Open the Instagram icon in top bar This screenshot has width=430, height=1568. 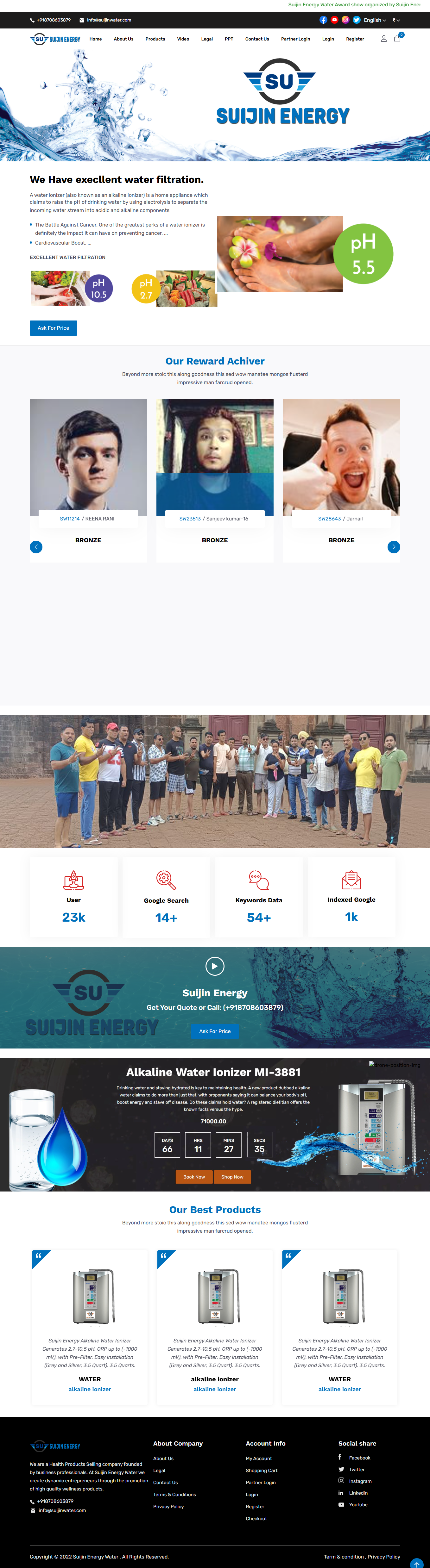345,20
